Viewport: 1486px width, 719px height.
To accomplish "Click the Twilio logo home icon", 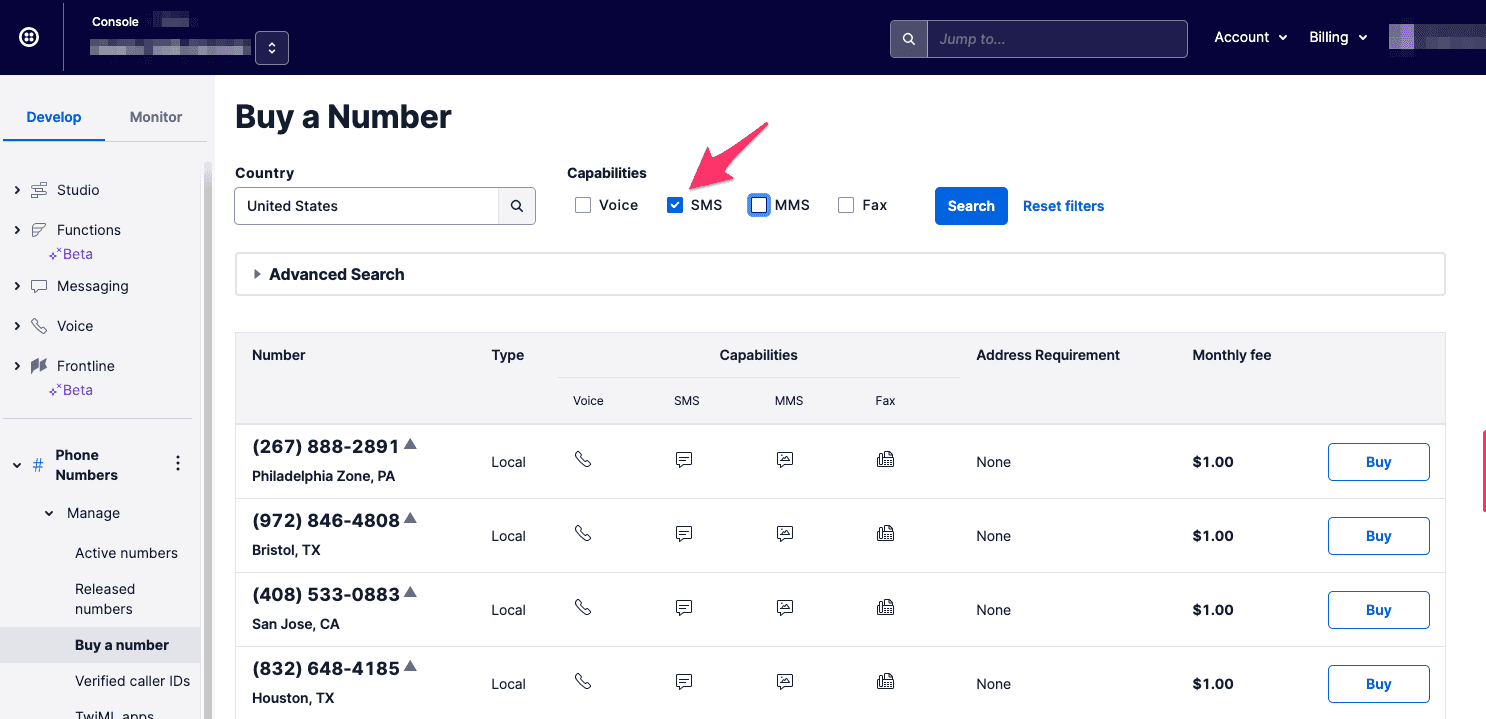I will click(30, 37).
